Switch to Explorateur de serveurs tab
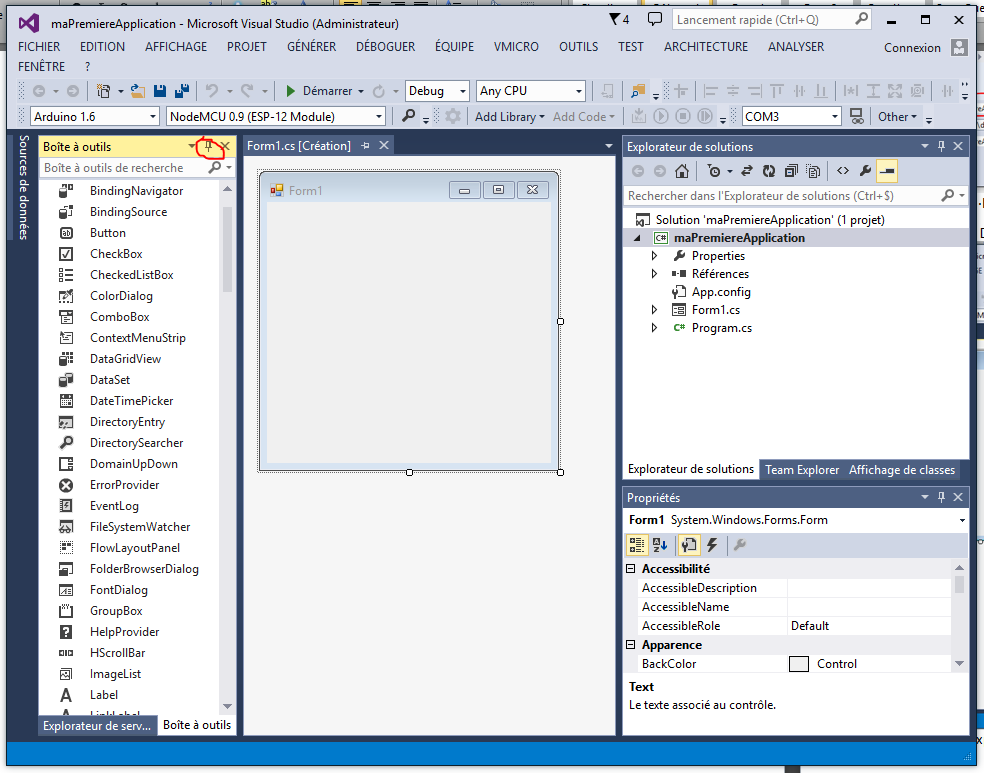Image resolution: width=984 pixels, height=773 pixels. (x=97, y=725)
